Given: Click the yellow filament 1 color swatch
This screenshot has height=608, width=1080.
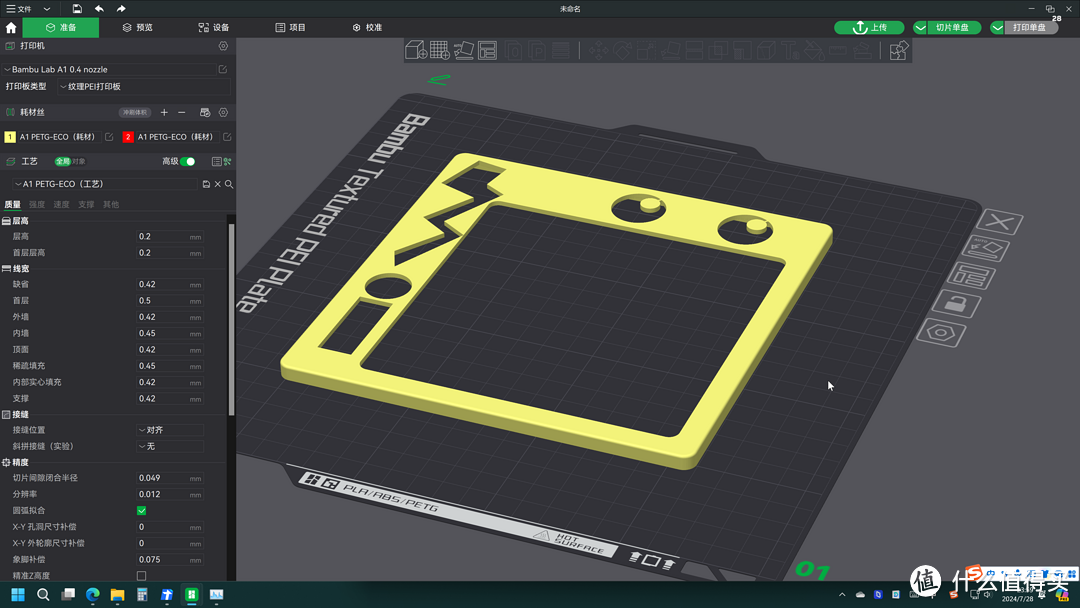Looking at the screenshot, I should pyautogui.click(x=10, y=137).
